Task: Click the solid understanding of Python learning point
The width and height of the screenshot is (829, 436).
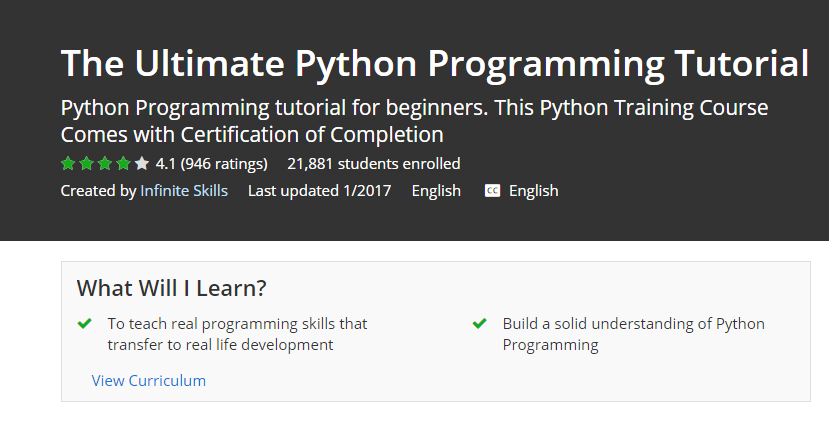Action: pyautogui.click(x=633, y=334)
